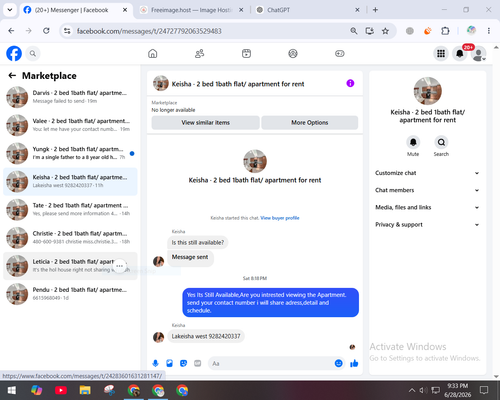The width and height of the screenshot is (500, 400).
Task: Attach a photo file icon
Action: coord(169,363)
